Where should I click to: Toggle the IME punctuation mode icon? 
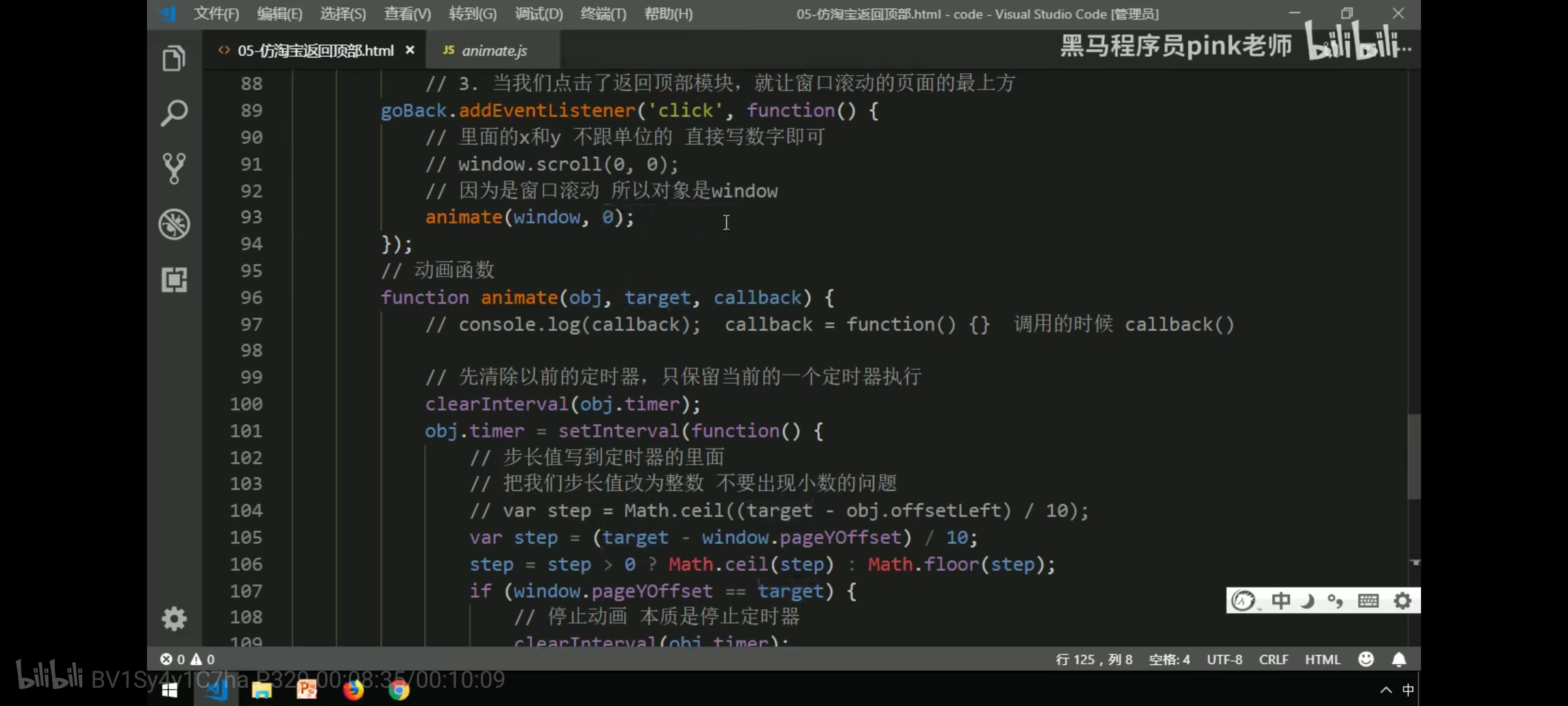[1335, 600]
